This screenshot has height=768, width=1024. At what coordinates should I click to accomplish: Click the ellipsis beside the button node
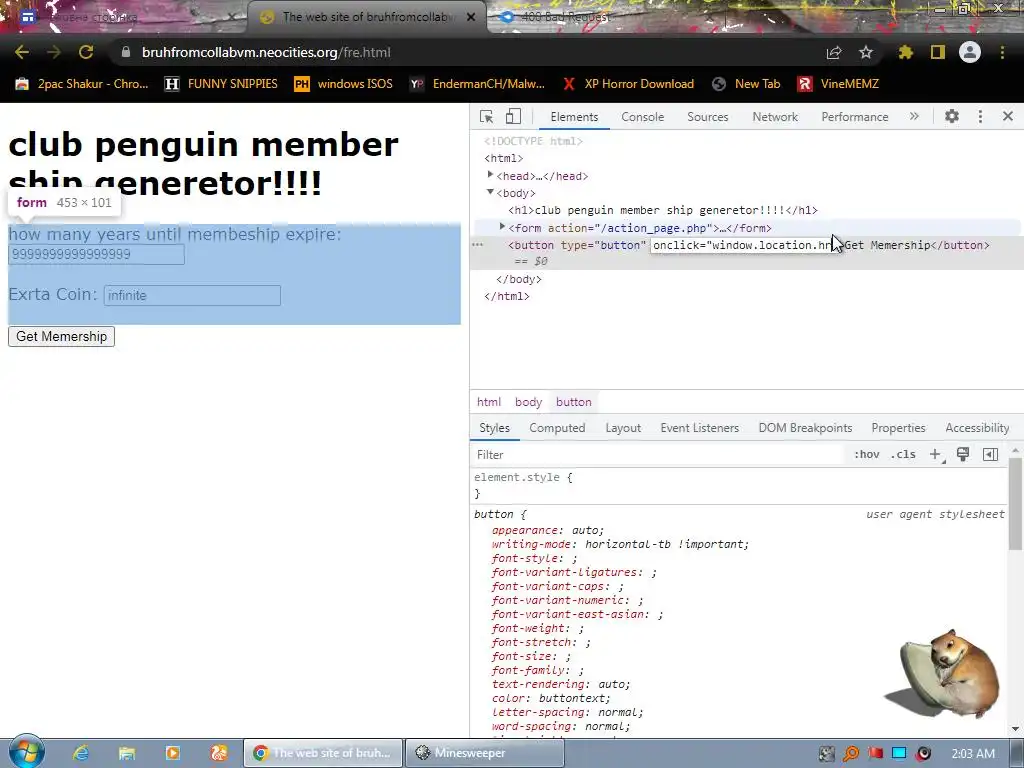point(477,245)
